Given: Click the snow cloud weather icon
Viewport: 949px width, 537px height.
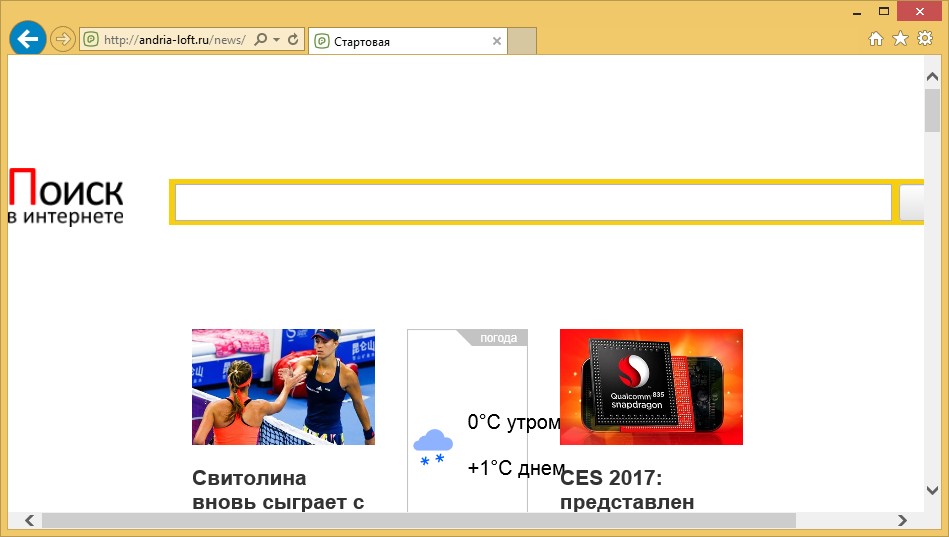Looking at the screenshot, I should tap(432, 445).
